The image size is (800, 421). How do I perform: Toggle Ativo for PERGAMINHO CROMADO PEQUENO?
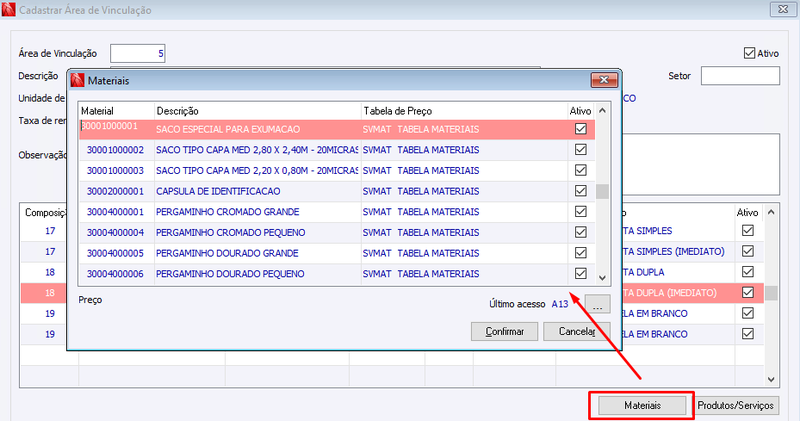pyautogui.click(x=581, y=232)
